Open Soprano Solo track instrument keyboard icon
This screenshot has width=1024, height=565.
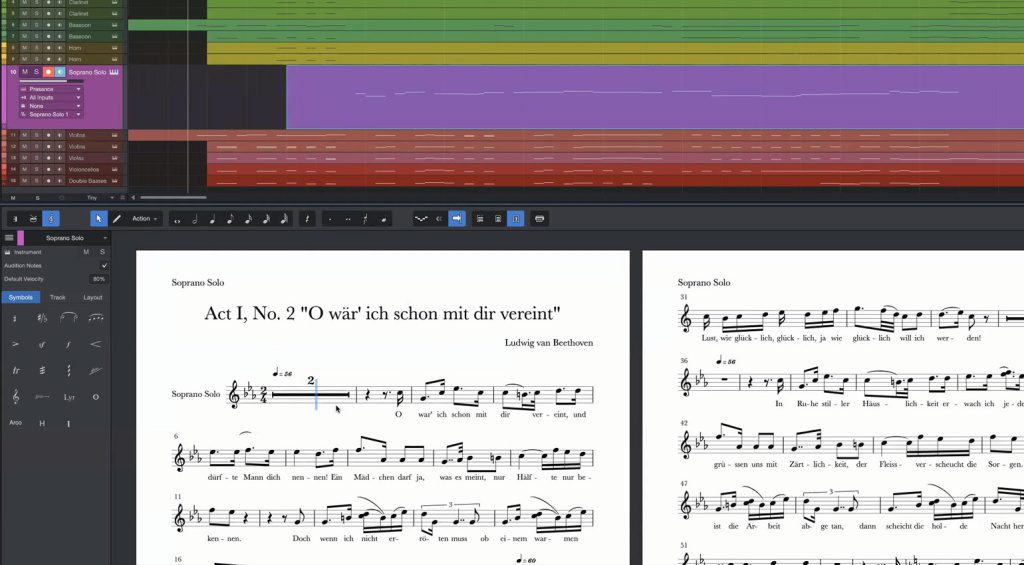pyautogui.click(x=114, y=72)
